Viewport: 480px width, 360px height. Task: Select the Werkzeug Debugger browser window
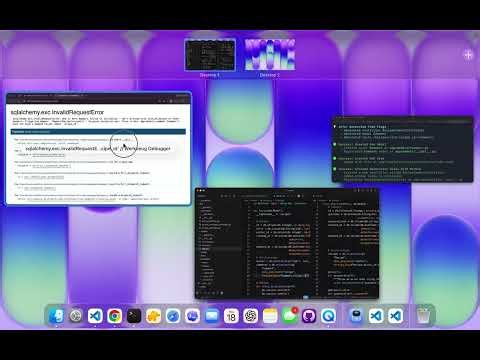pos(99,149)
